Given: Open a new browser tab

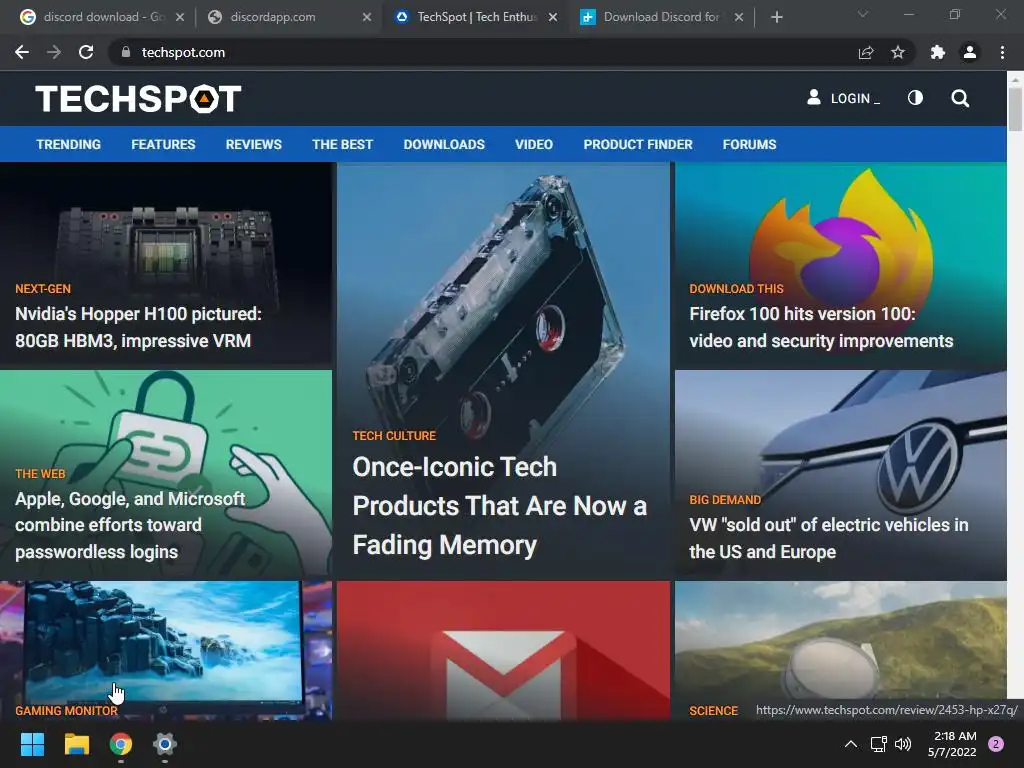Looking at the screenshot, I should pyautogui.click(x=776, y=17).
